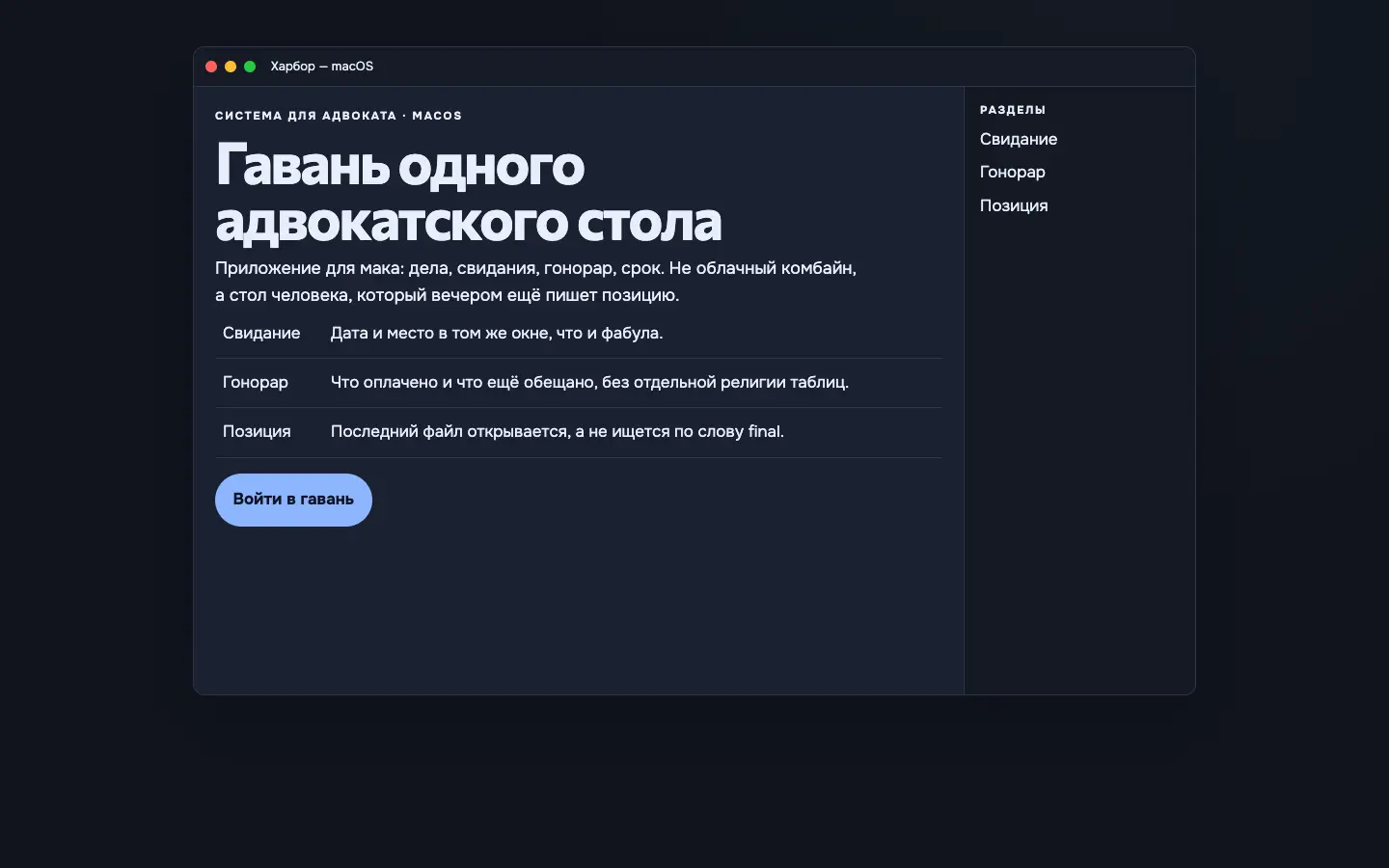Screen dimensions: 1389x868
Task: Click the 'Позиция' table row label
Action: (x=257, y=431)
